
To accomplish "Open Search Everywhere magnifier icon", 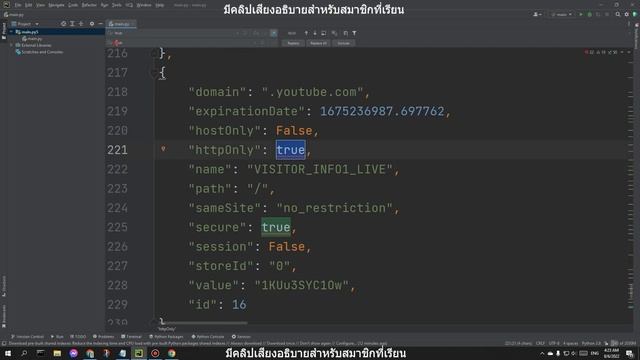I will click(x=618, y=14).
